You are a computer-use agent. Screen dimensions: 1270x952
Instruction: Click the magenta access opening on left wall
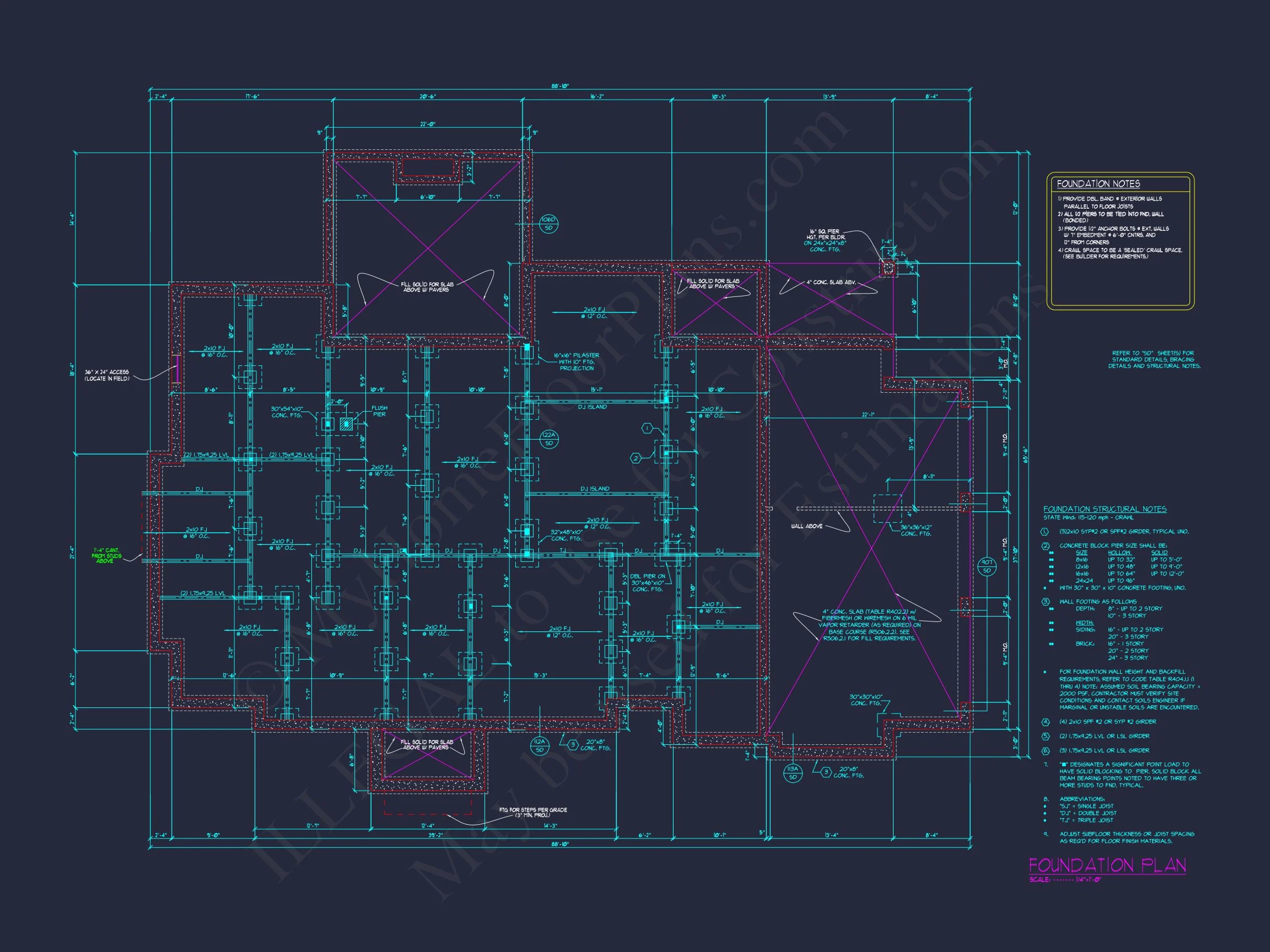pos(177,369)
